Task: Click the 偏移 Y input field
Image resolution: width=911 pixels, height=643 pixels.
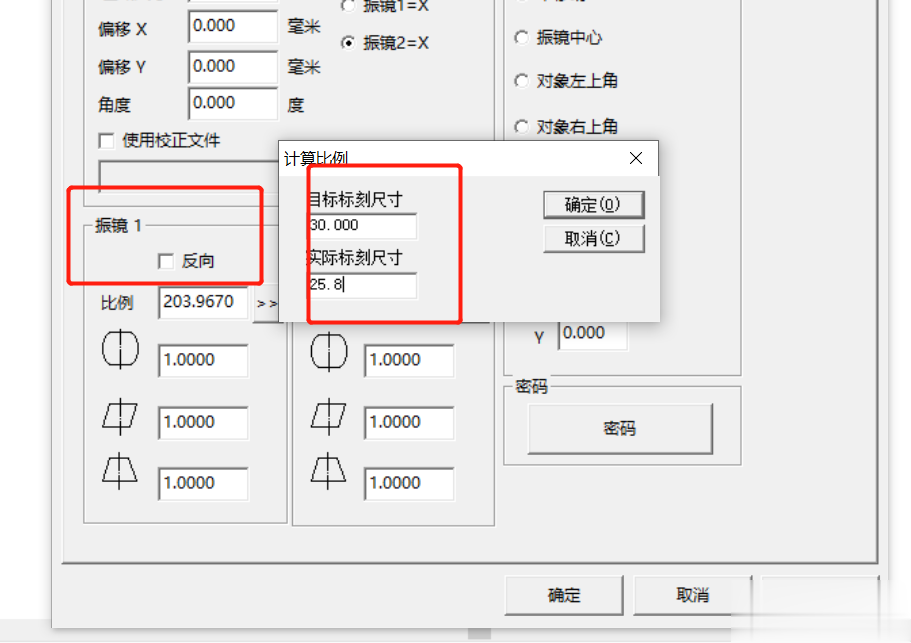Action: (x=233, y=67)
